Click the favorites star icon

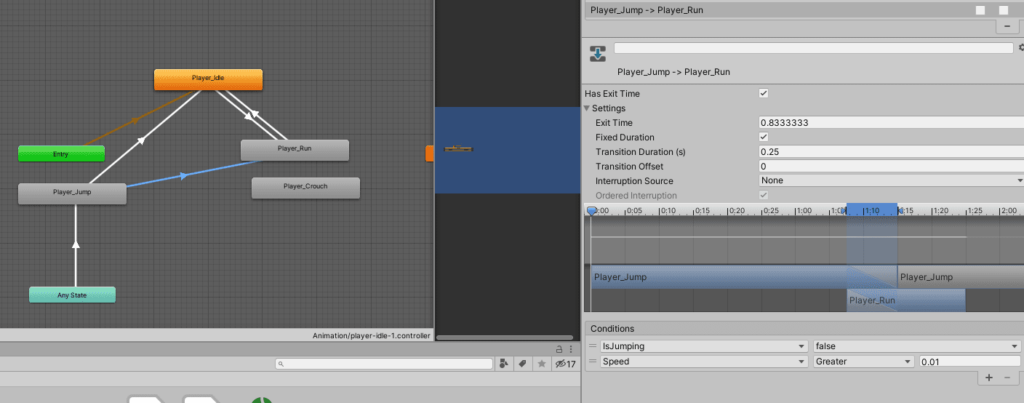pyautogui.click(x=541, y=364)
